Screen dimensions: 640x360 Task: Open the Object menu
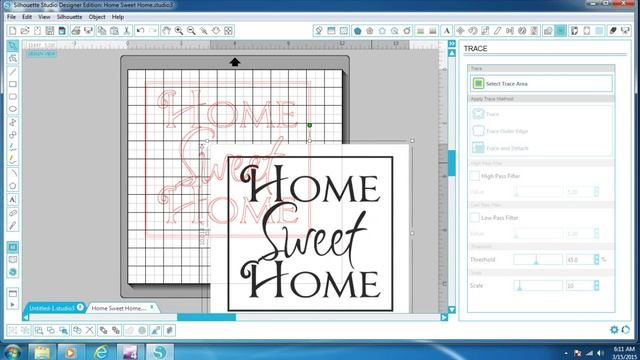[97, 17]
